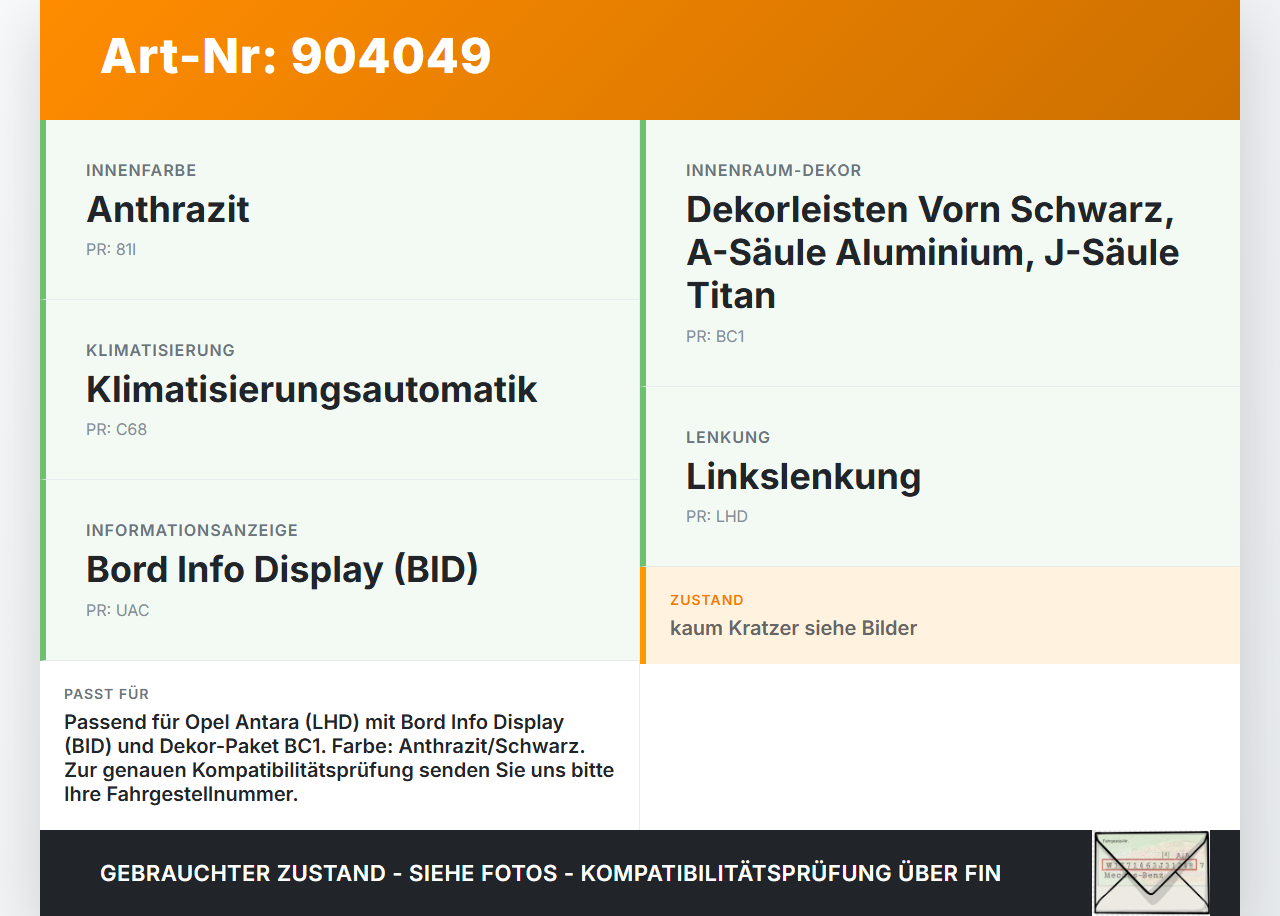This screenshot has height=916, width=1280.
Task: Click the Innenraum-Dekor section label
Action: pos(773,171)
